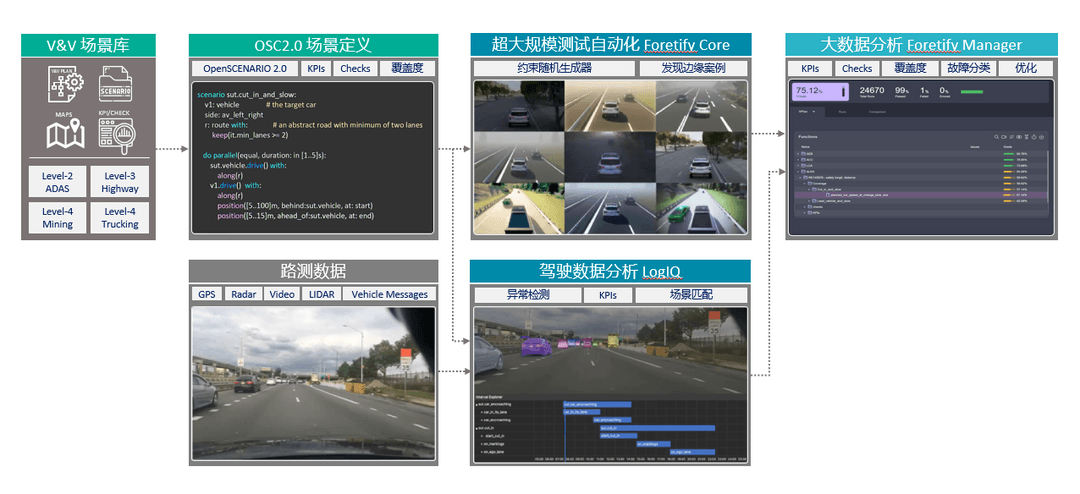Click the power icon in Functions toolbar

[1041, 137]
